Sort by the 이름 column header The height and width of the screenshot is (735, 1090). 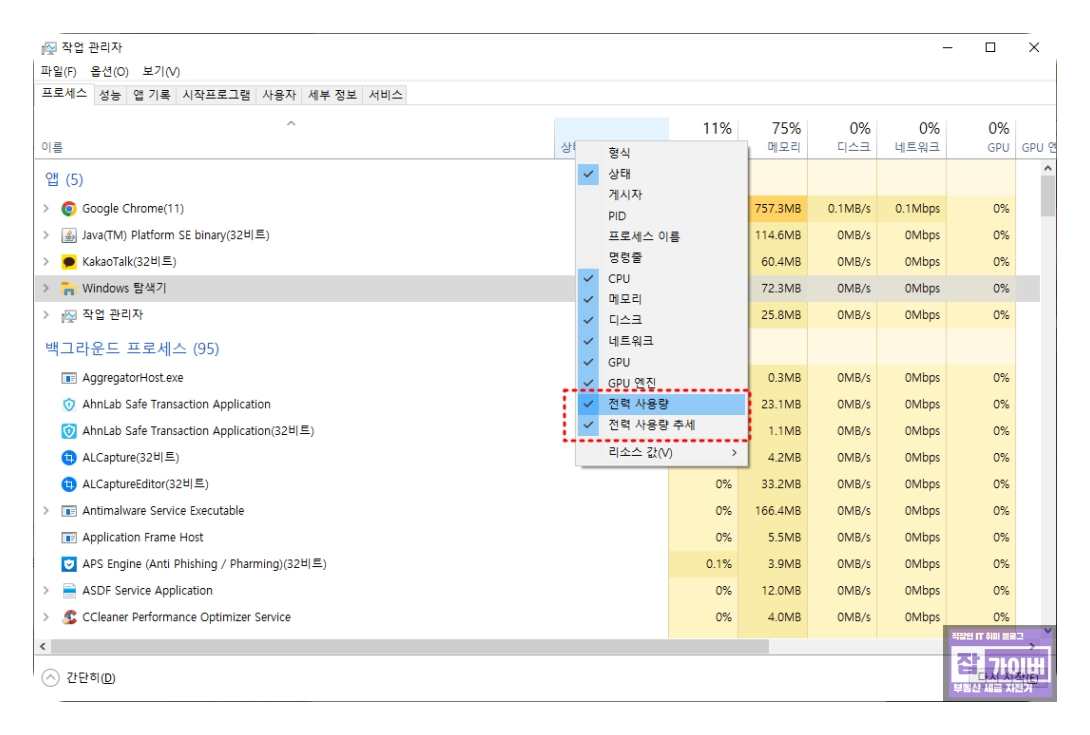pyautogui.click(x=294, y=138)
